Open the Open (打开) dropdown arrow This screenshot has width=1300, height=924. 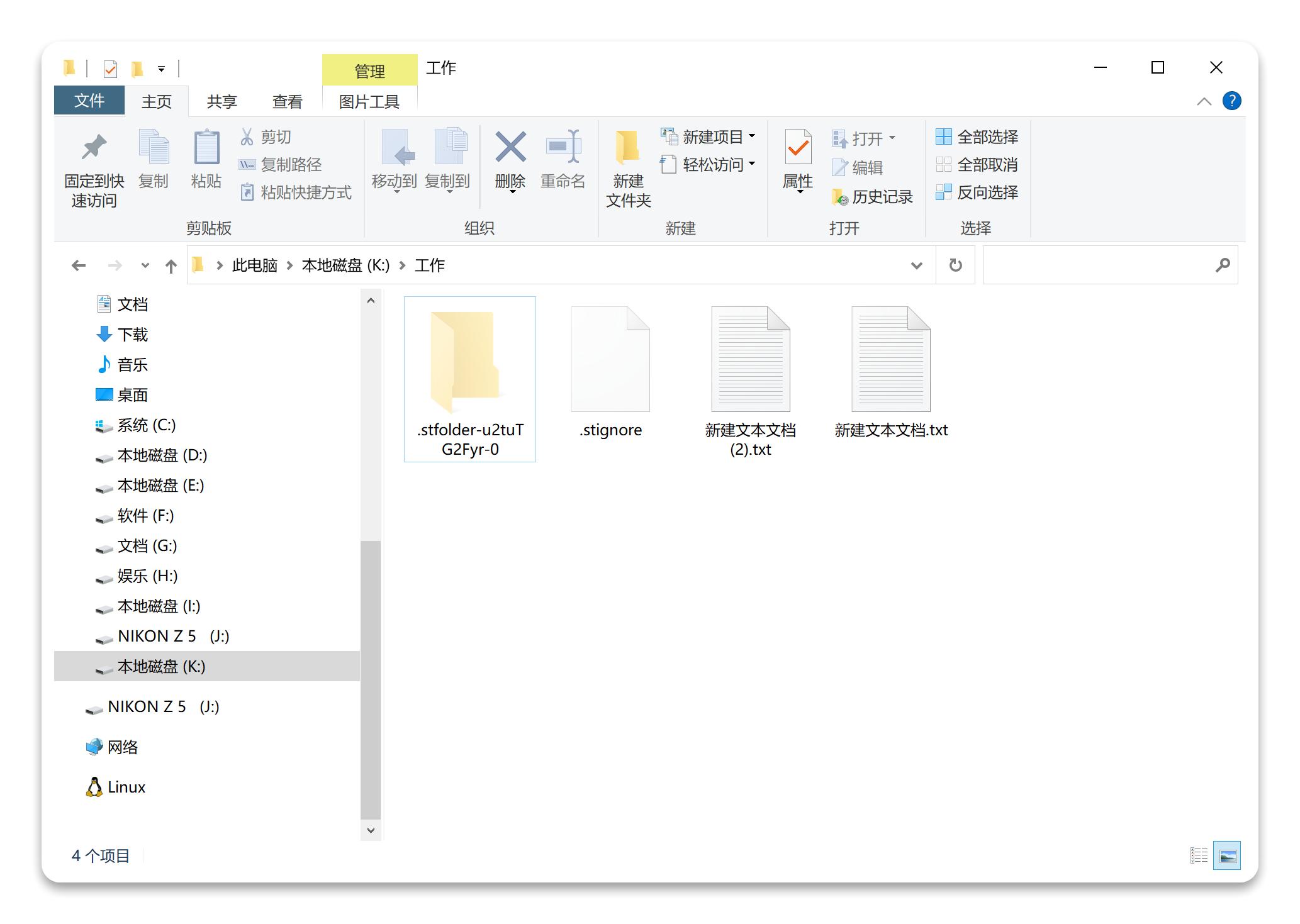tap(892, 138)
